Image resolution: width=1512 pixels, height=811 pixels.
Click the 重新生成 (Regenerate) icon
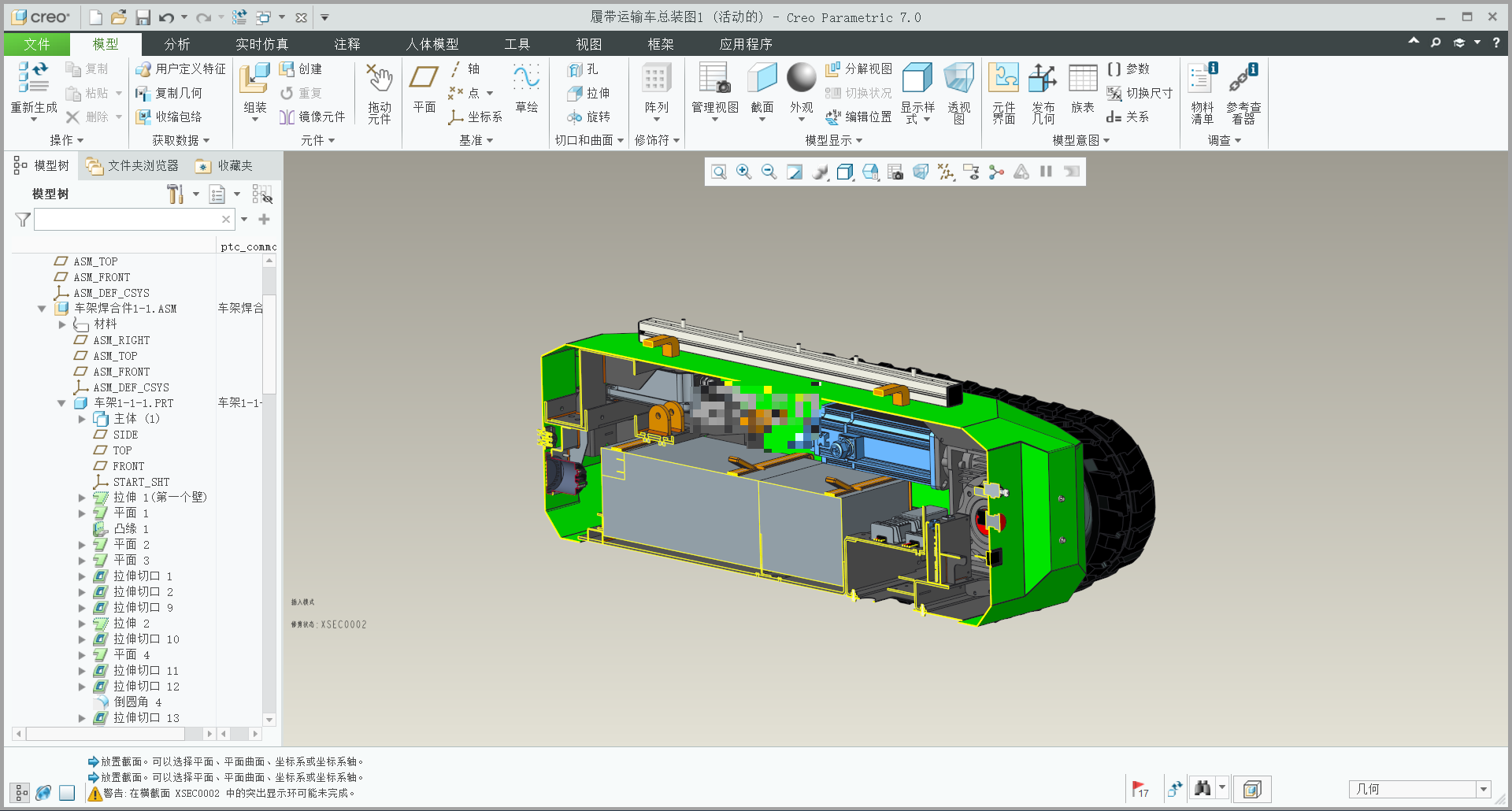tap(33, 79)
